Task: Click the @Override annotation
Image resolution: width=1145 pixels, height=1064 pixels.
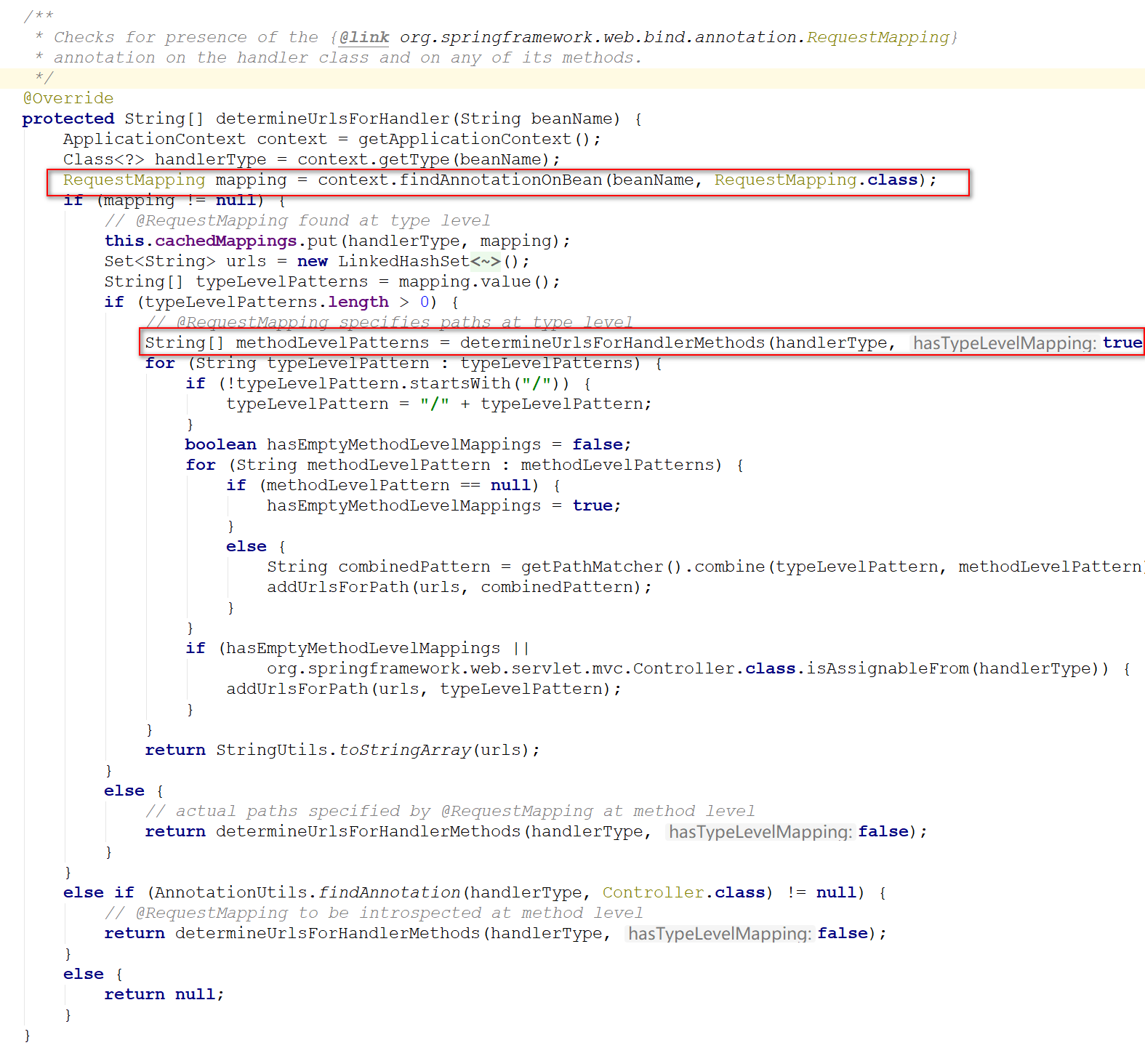Action: click(x=68, y=98)
